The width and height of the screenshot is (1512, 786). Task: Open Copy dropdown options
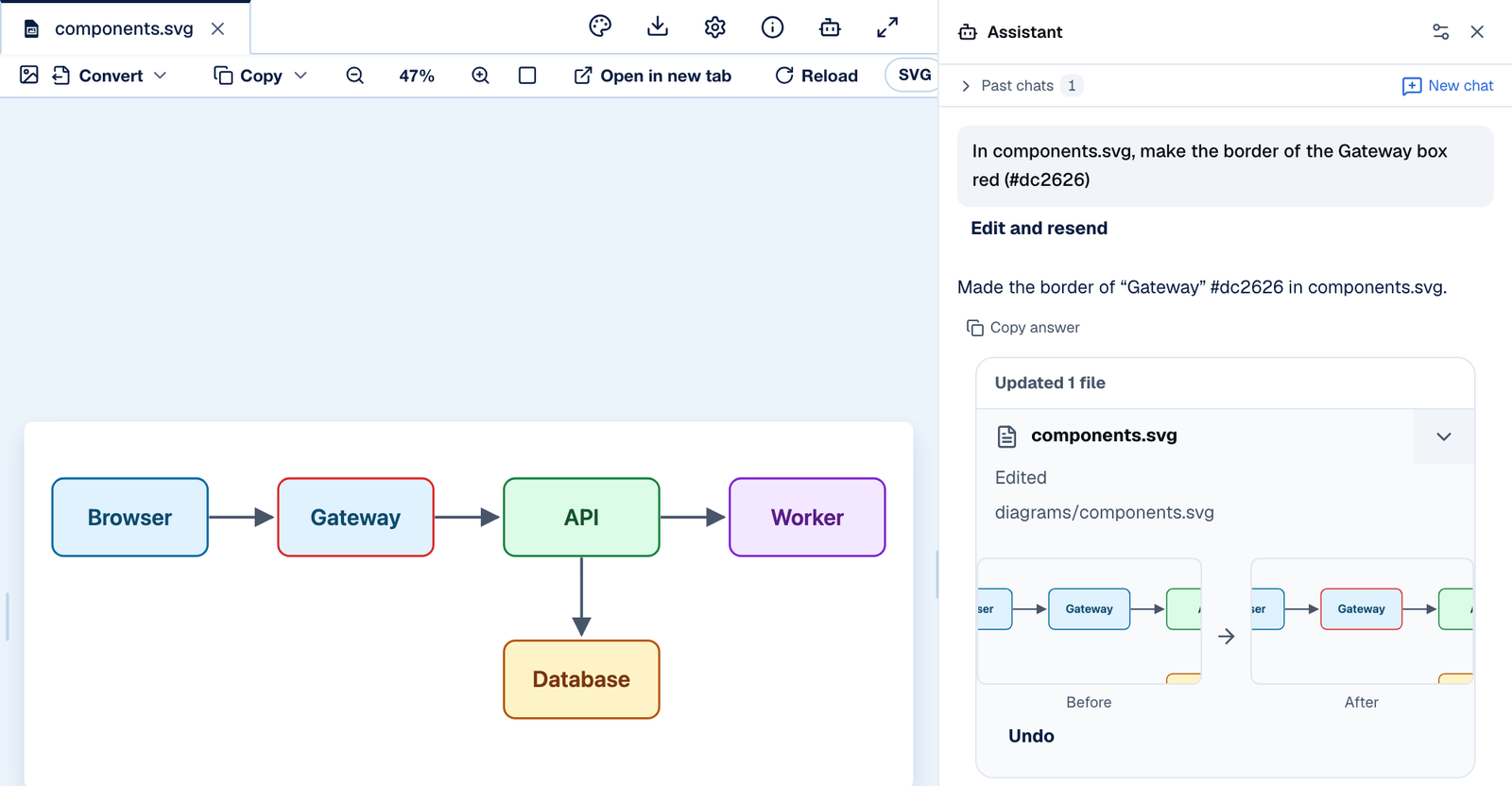[x=261, y=76]
